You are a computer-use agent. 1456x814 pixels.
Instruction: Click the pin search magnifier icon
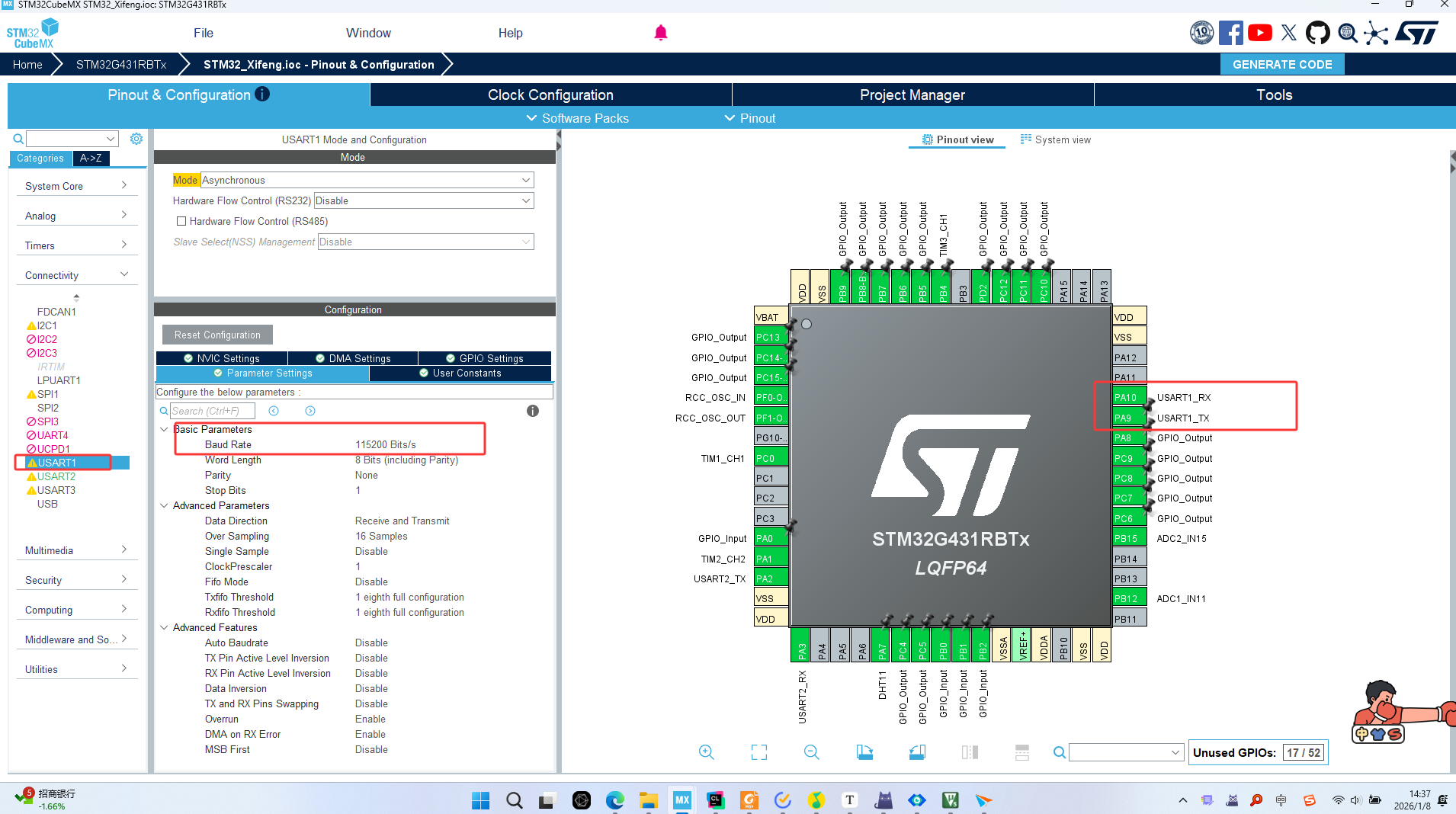(x=1060, y=752)
